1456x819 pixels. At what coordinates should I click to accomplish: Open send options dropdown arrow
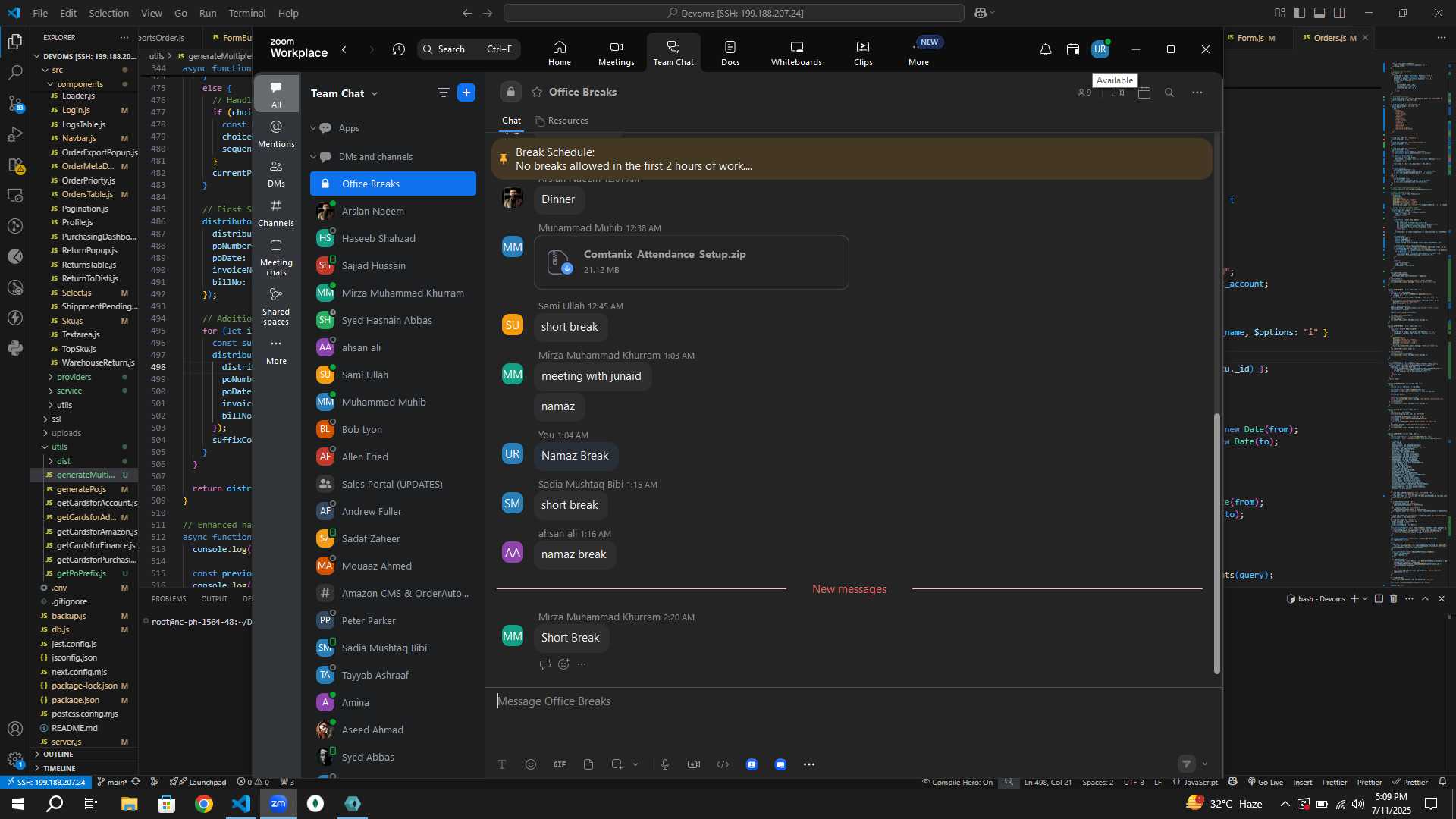pos(1205,764)
